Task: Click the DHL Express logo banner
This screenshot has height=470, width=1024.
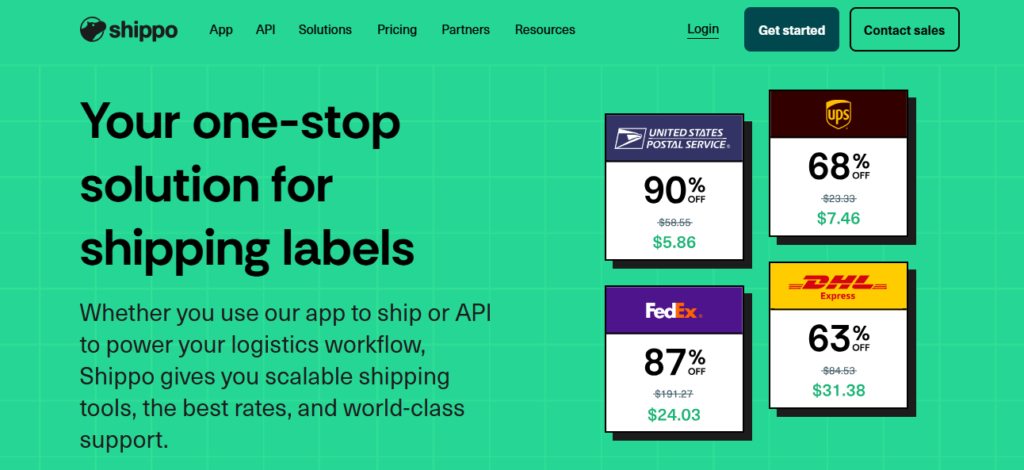Action: coord(838,286)
